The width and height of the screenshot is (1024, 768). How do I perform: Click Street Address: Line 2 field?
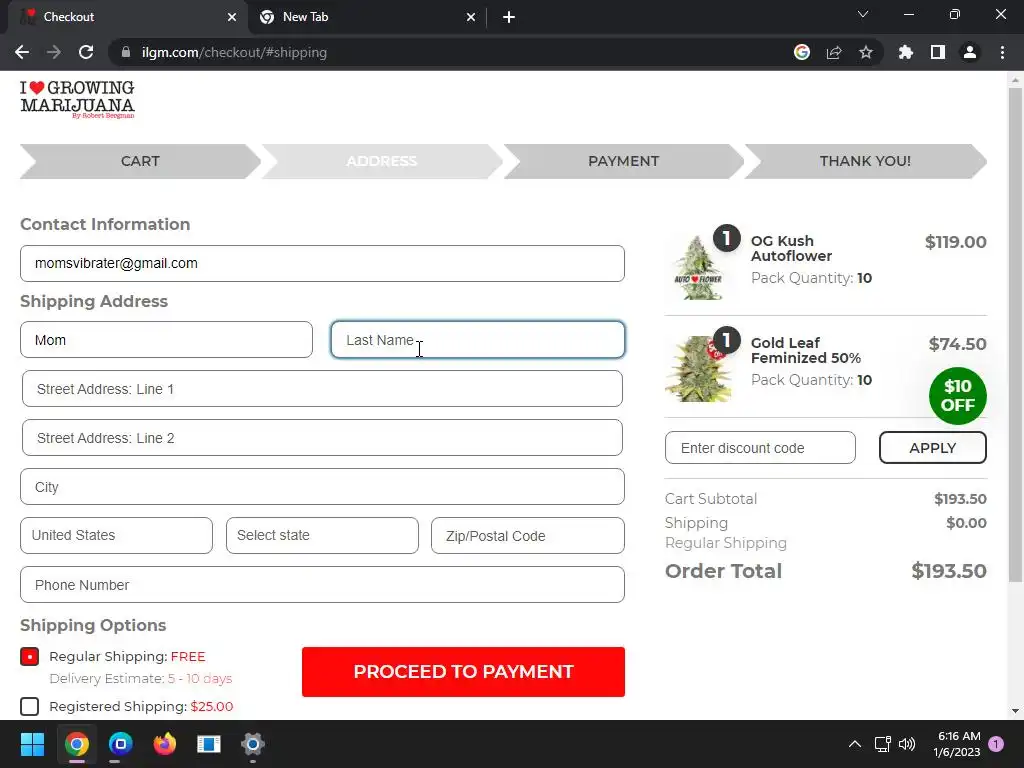(x=322, y=438)
